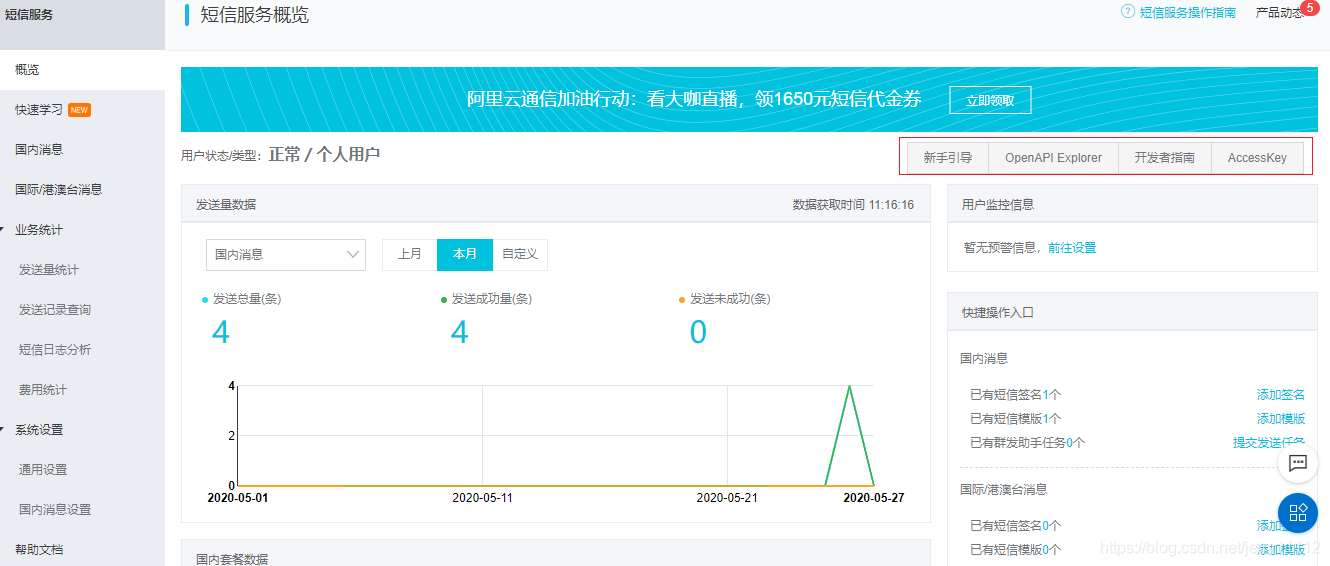Select the 本月 time range tab

(x=465, y=254)
